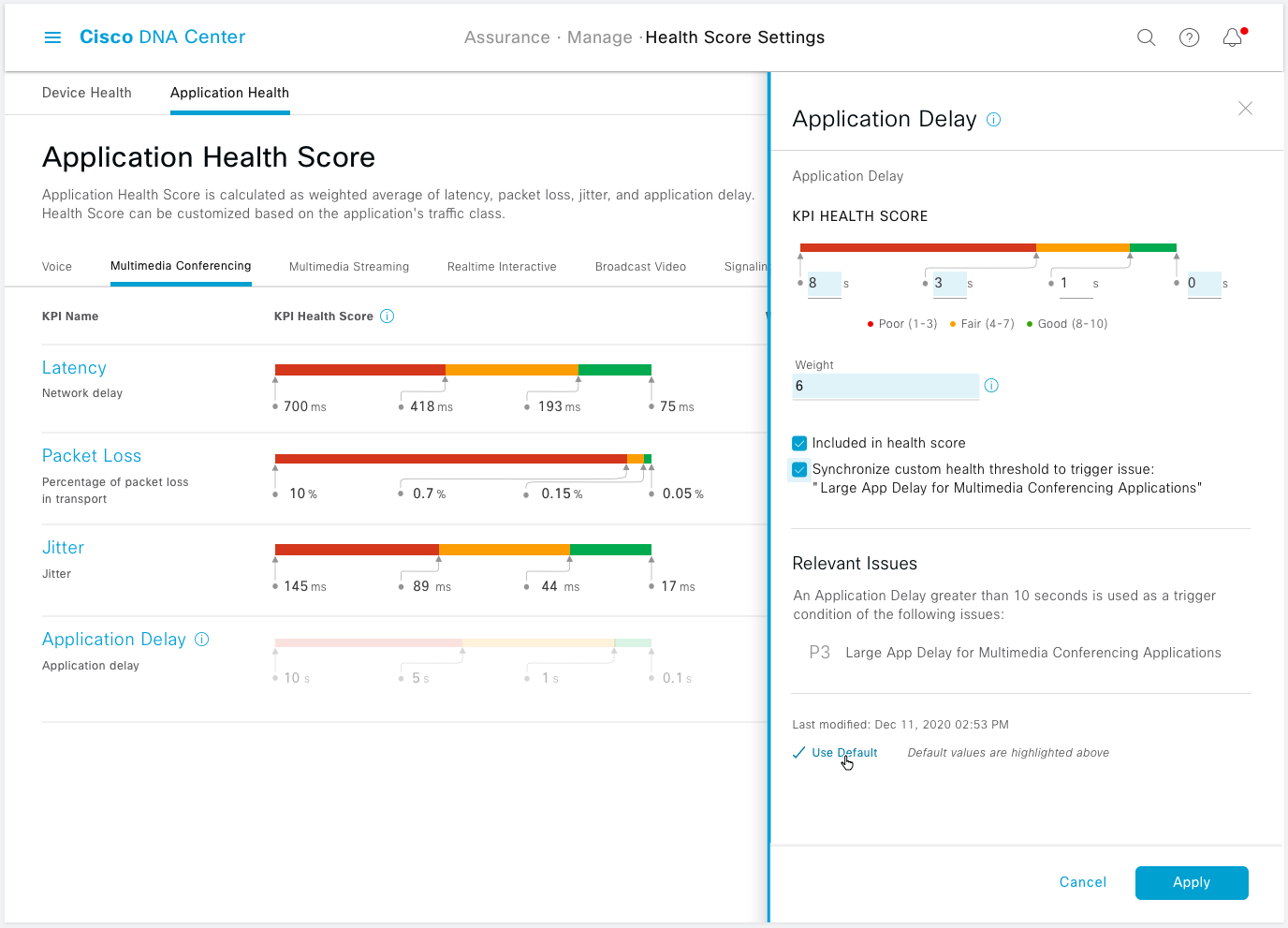Click green Good segment of panel KPI bar
Viewport: 1288px width, 928px height.
point(1153,248)
